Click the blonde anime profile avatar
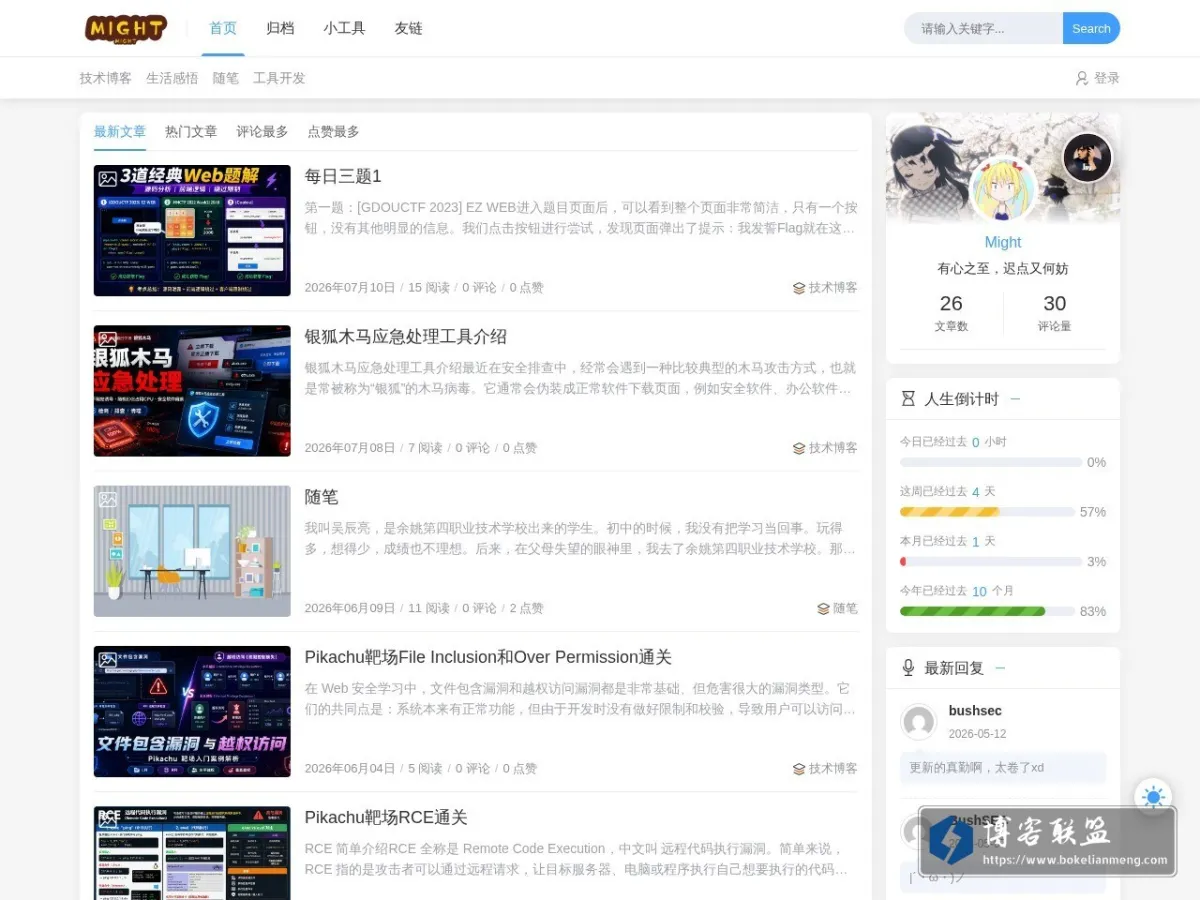 (x=1003, y=189)
